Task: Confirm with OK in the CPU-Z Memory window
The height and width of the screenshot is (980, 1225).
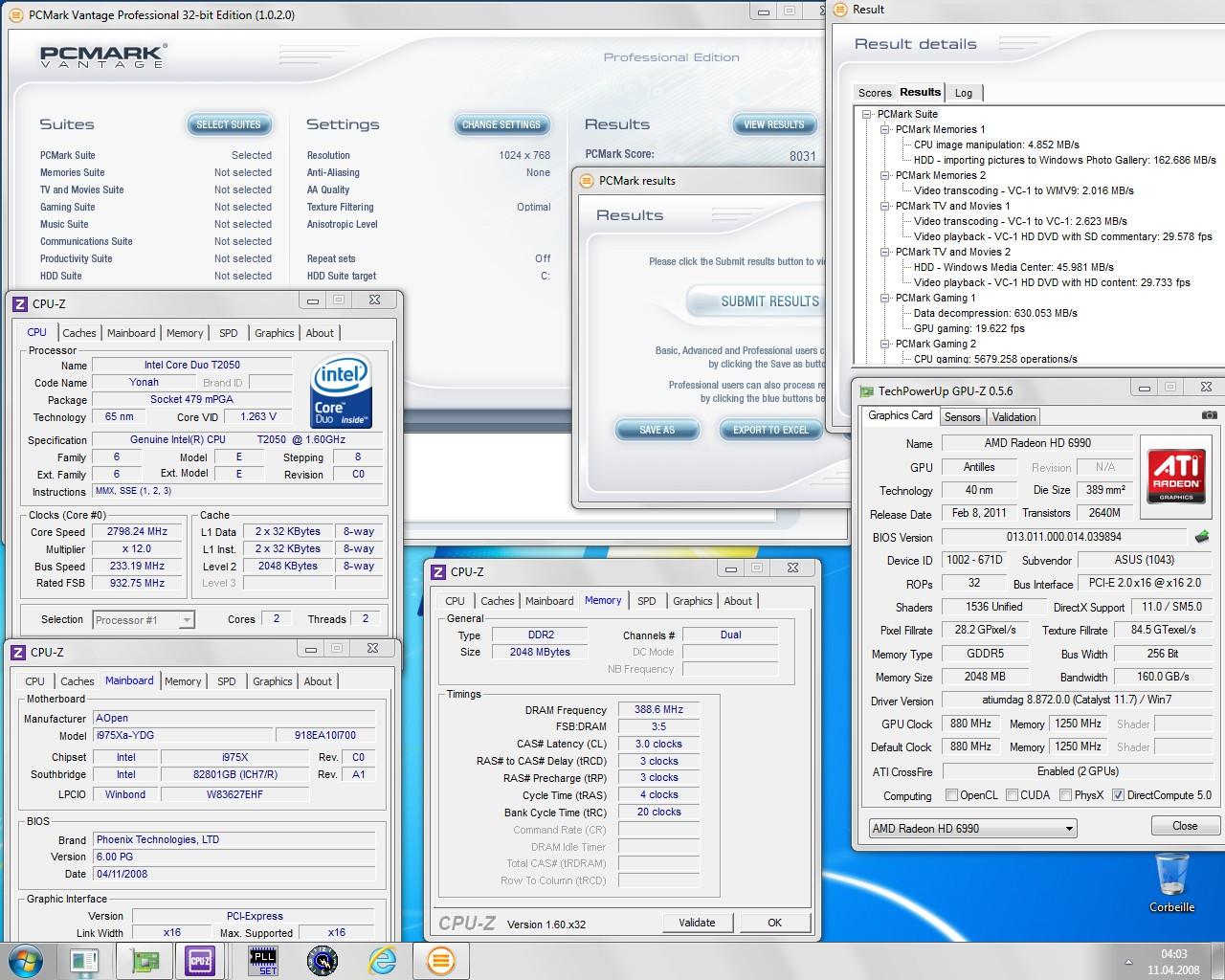Action: 774,923
